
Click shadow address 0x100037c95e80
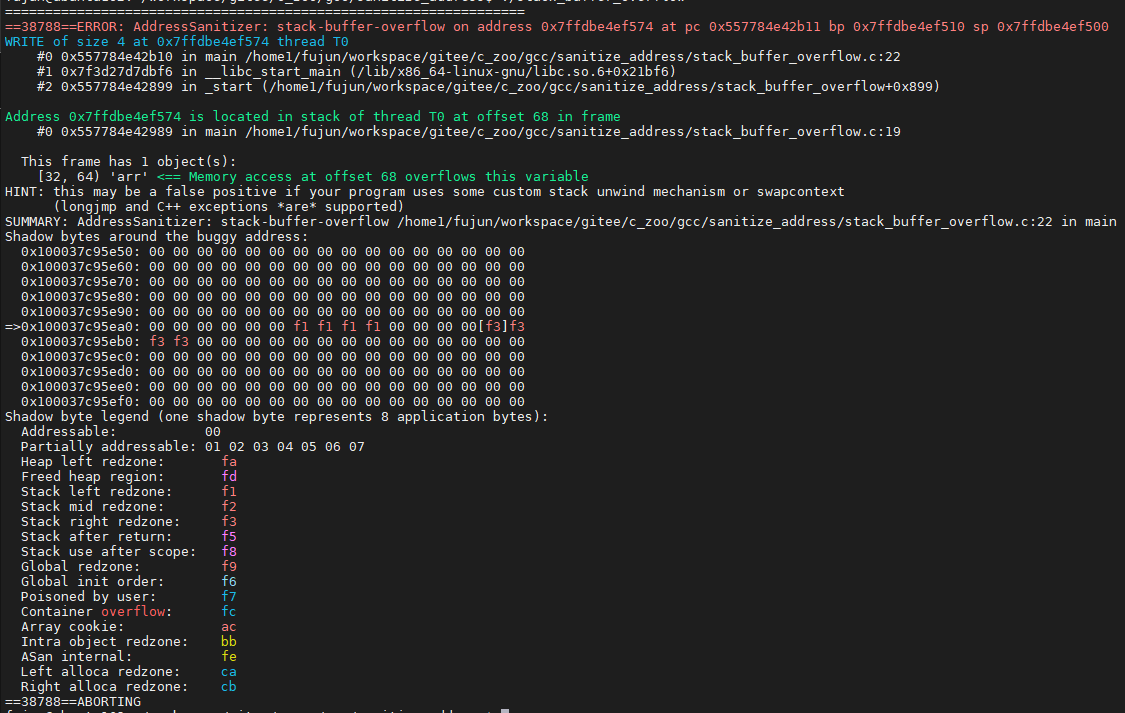click(81, 297)
